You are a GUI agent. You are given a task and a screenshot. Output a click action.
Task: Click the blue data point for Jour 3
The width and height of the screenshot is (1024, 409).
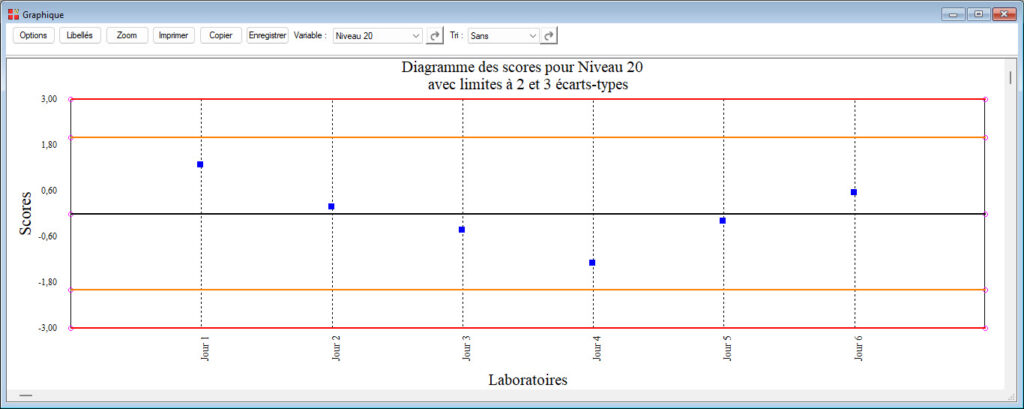(x=462, y=230)
